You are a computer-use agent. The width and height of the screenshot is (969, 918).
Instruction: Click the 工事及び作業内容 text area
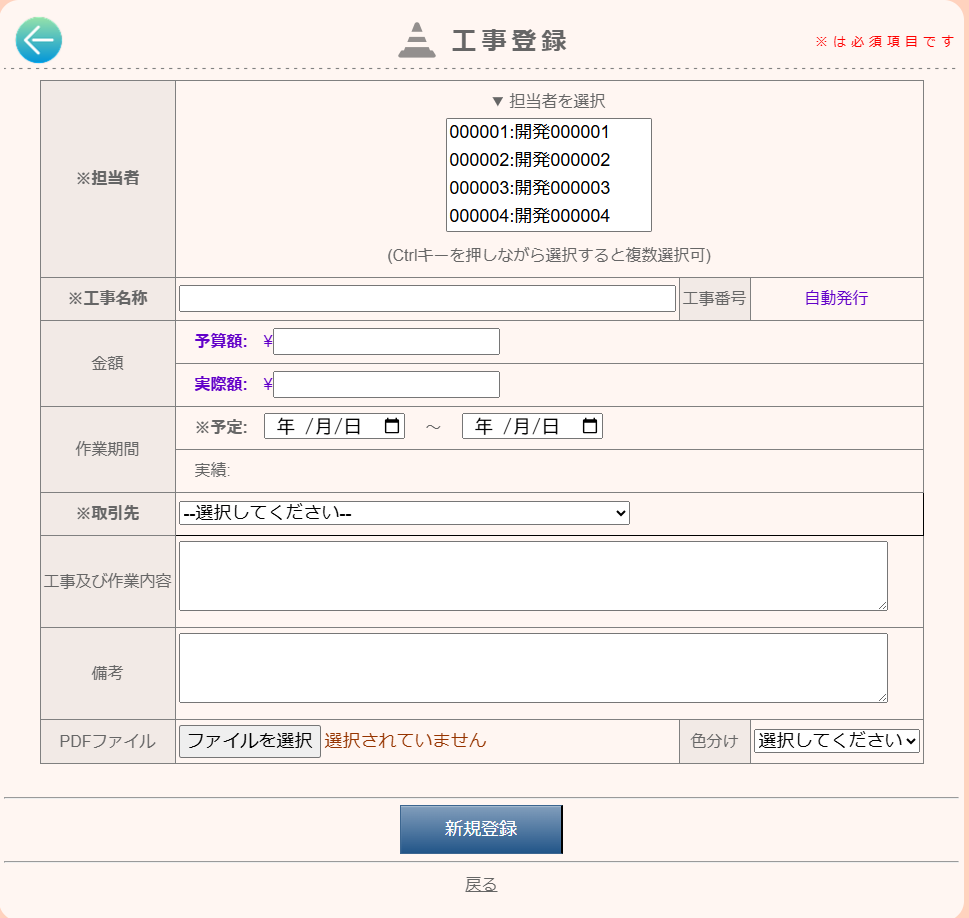(x=533, y=576)
